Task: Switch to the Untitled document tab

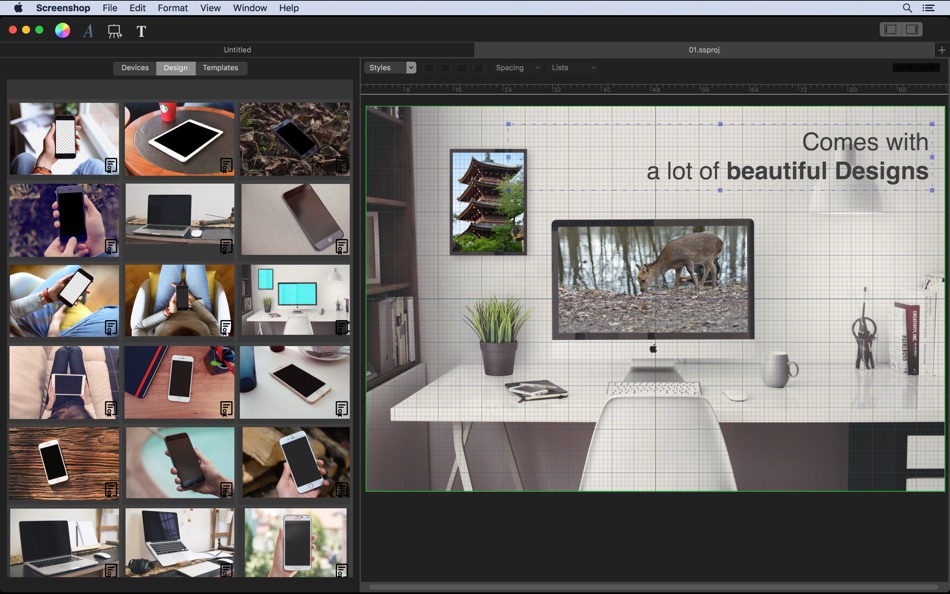Action: (x=237, y=50)
